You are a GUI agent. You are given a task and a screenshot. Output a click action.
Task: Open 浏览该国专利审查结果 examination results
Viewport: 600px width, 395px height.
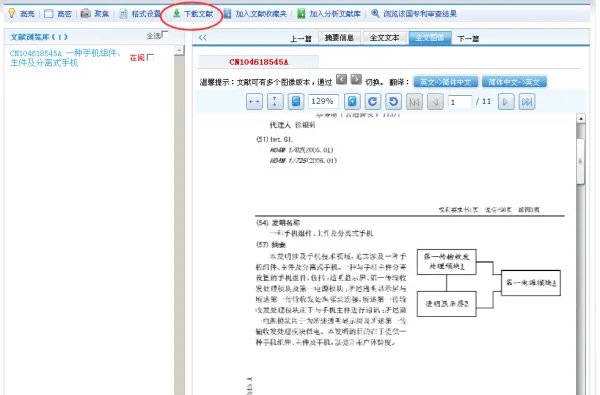point(414,14)
